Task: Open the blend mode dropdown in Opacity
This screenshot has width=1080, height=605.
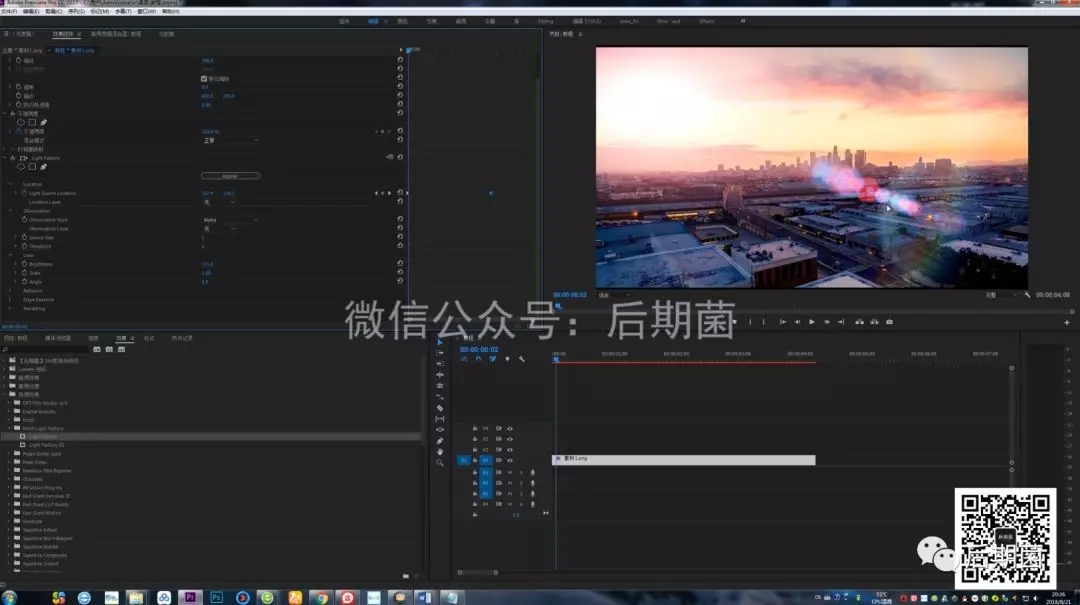Action: tap(230, 141)
